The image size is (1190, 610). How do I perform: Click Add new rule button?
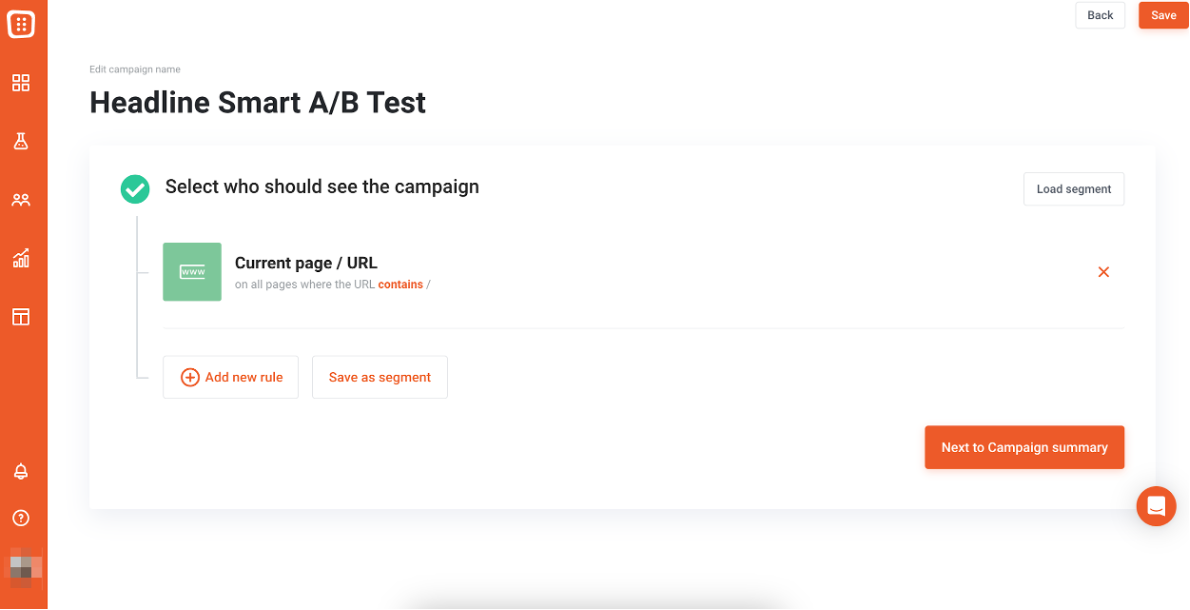click(x=231, y=377)
